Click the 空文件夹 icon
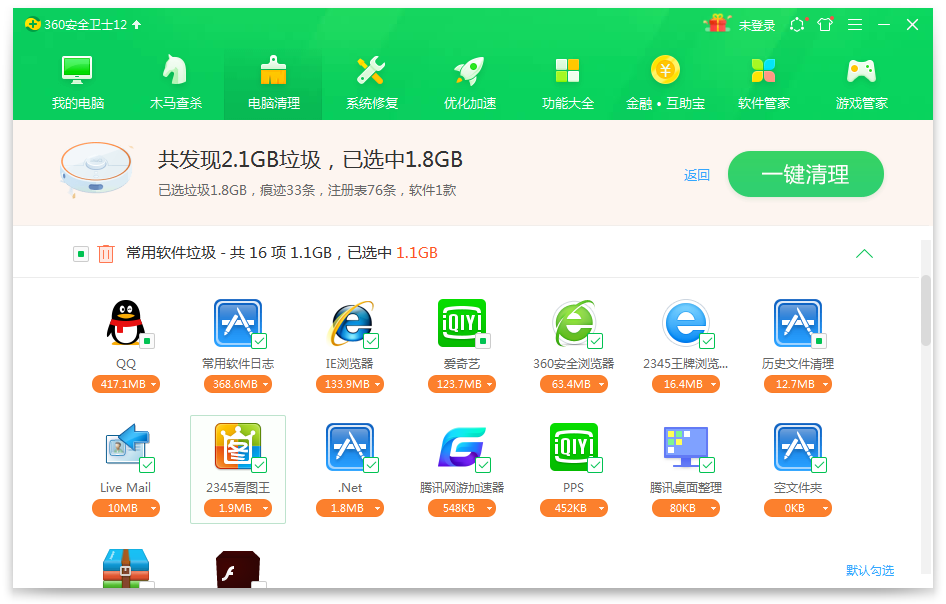 (798, 447)
